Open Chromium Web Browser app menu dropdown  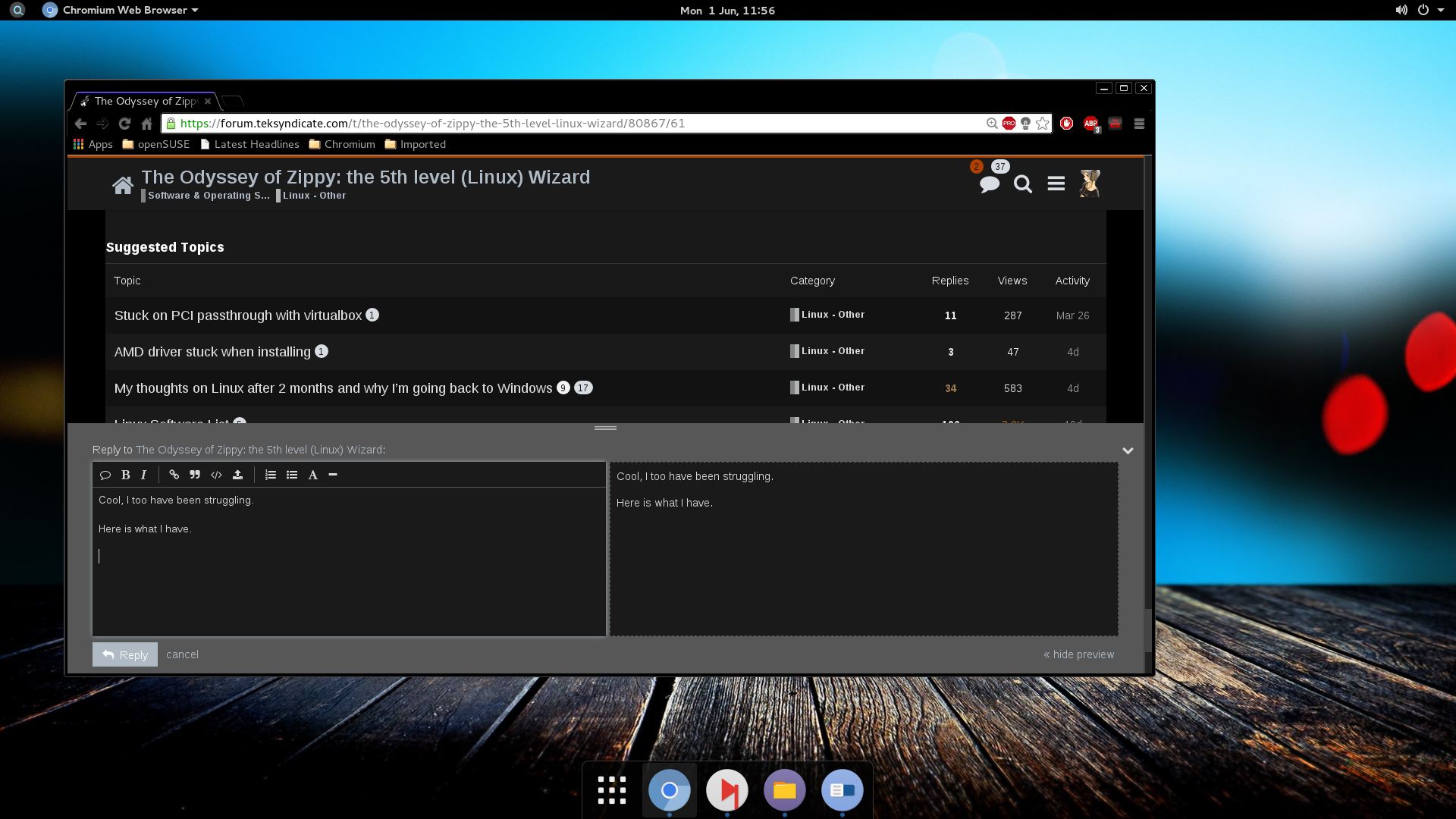[121, 10]
